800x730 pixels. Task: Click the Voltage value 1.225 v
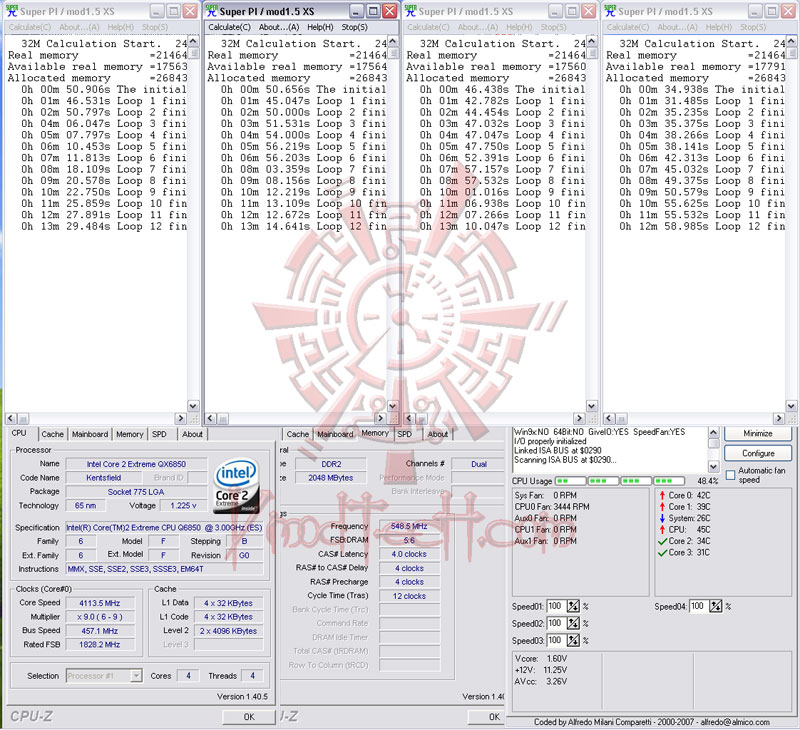point(183,506)
